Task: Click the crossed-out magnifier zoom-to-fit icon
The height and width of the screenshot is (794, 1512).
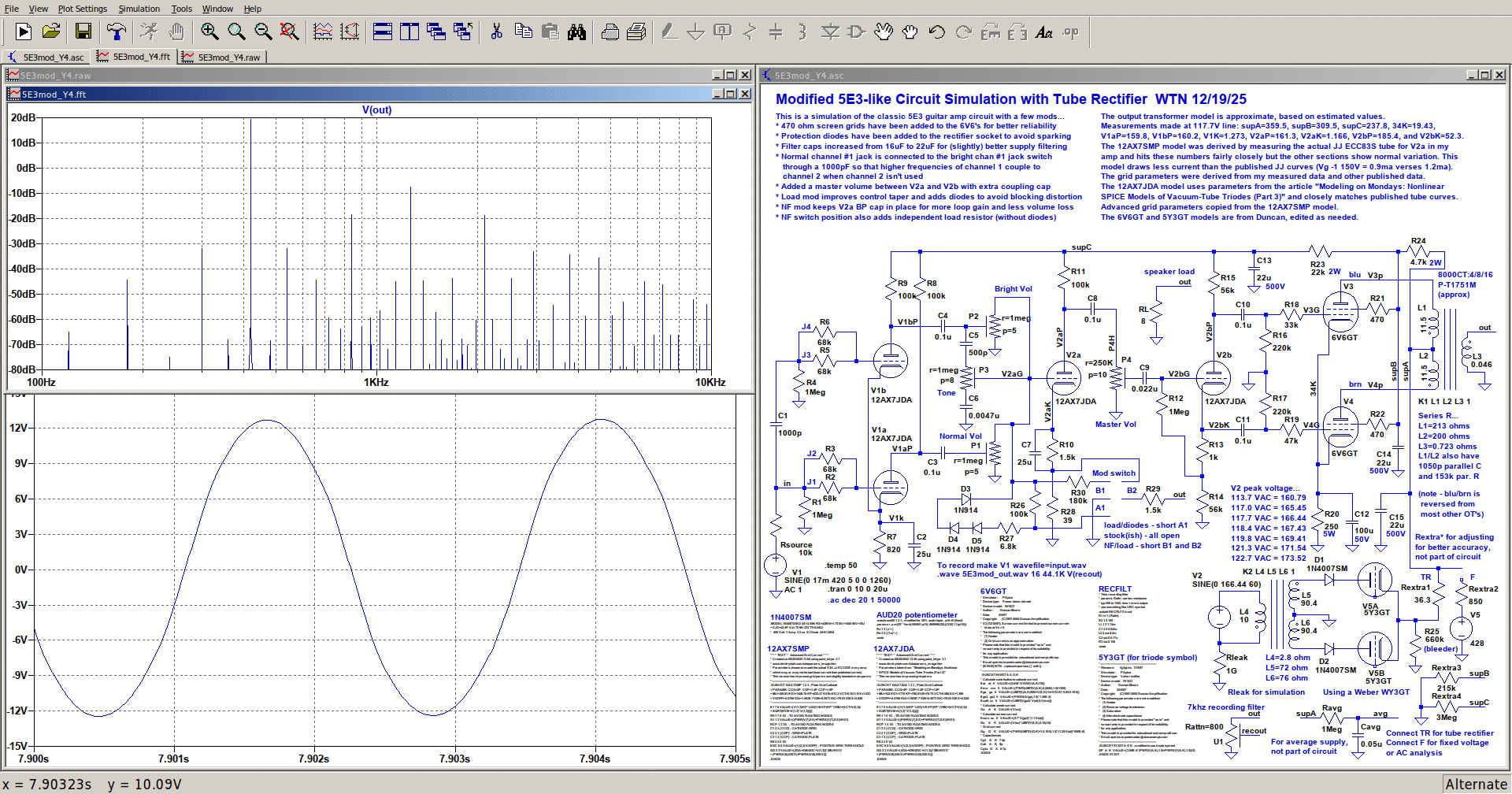Action: [290, 32]
